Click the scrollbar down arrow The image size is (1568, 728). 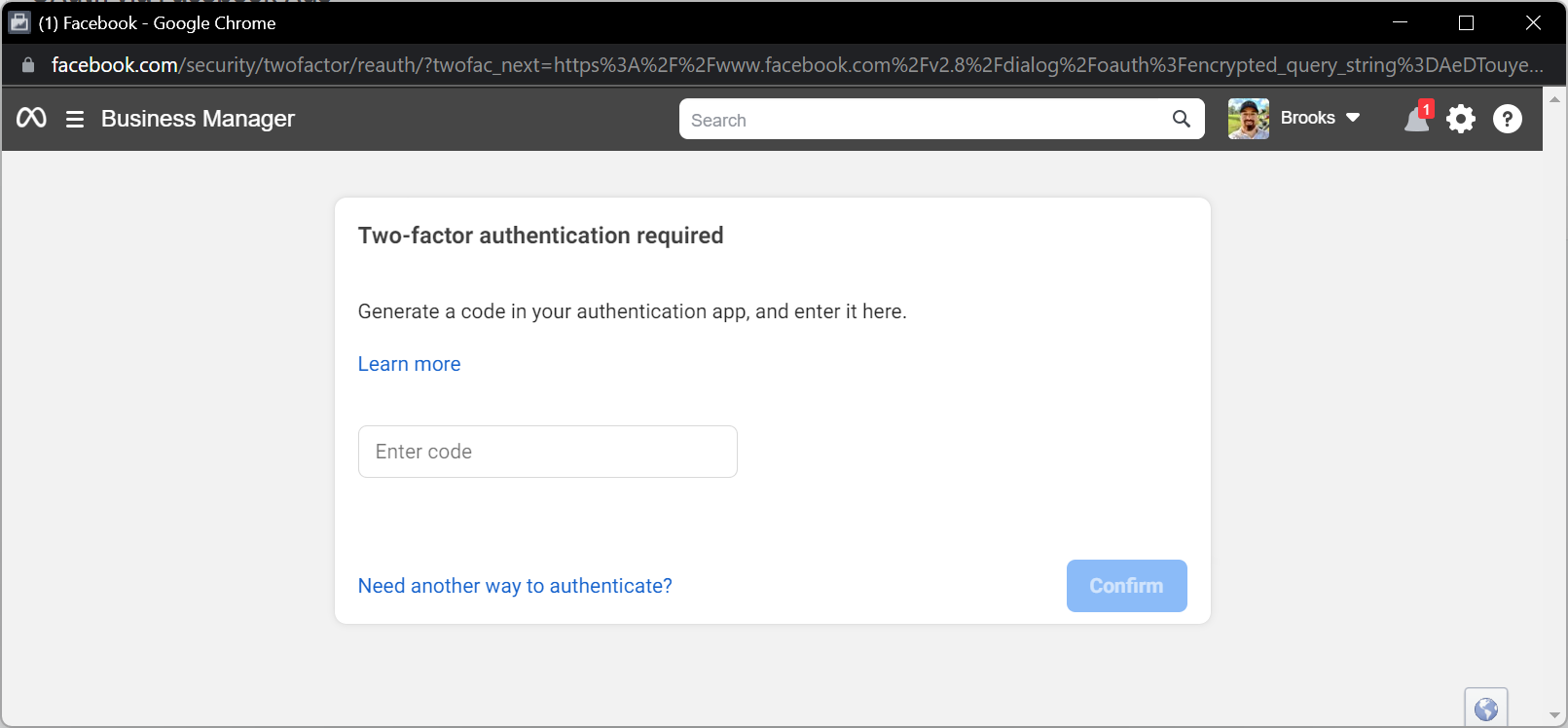click(1554, 715)
